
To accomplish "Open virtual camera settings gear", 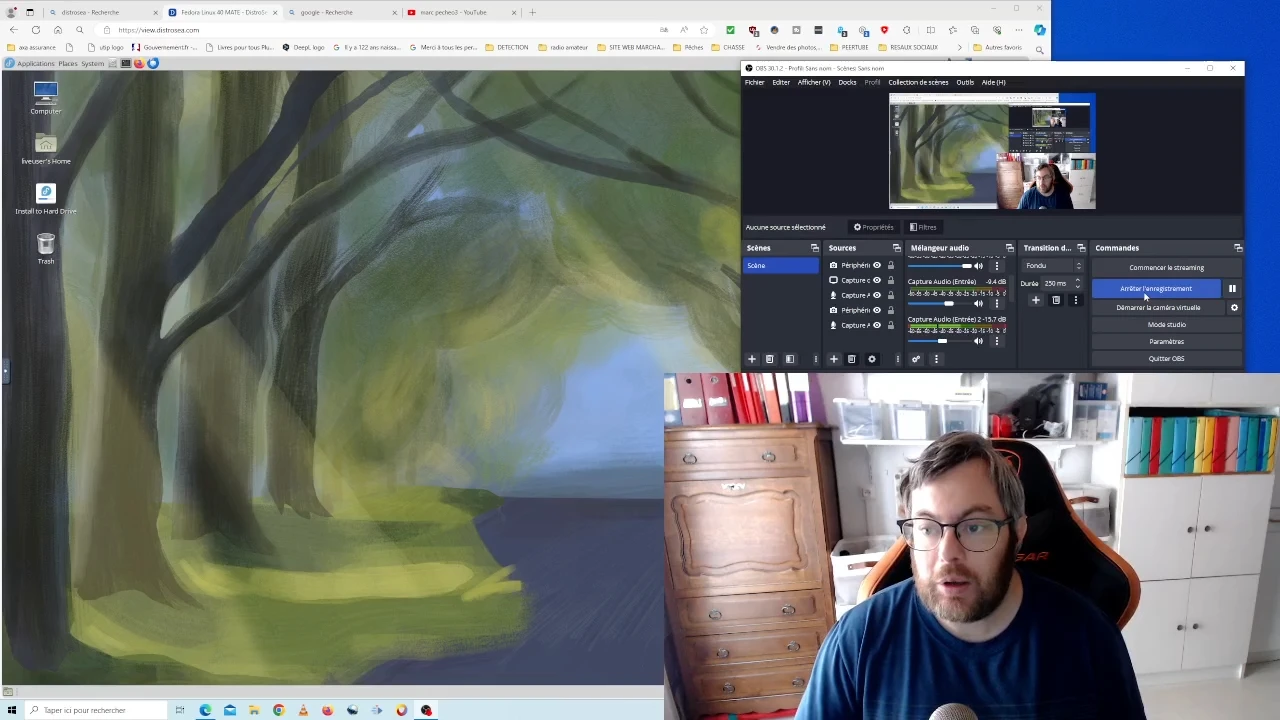I will (x=1234, y=308).
